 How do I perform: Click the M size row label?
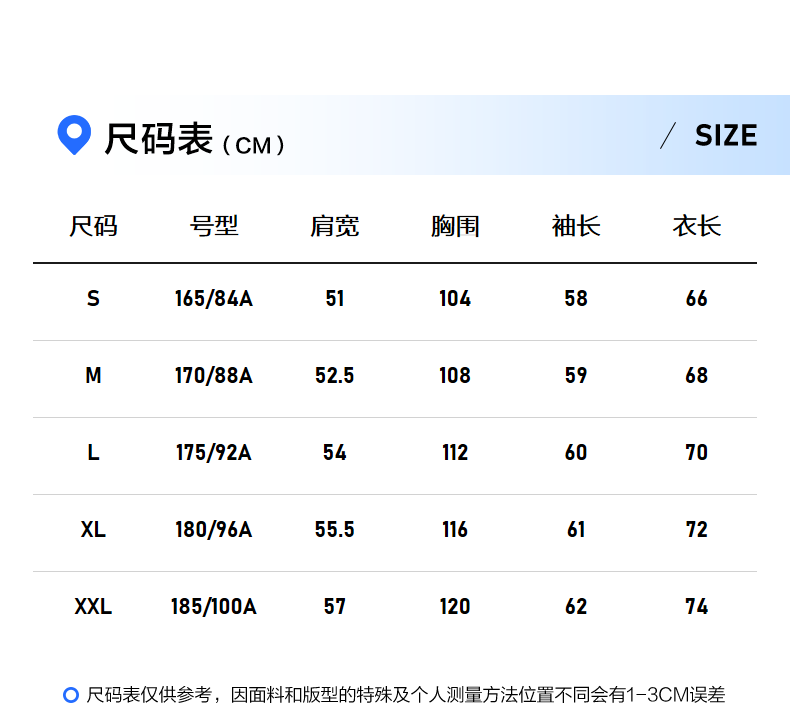pyautogui.click(x=93, y=375)
